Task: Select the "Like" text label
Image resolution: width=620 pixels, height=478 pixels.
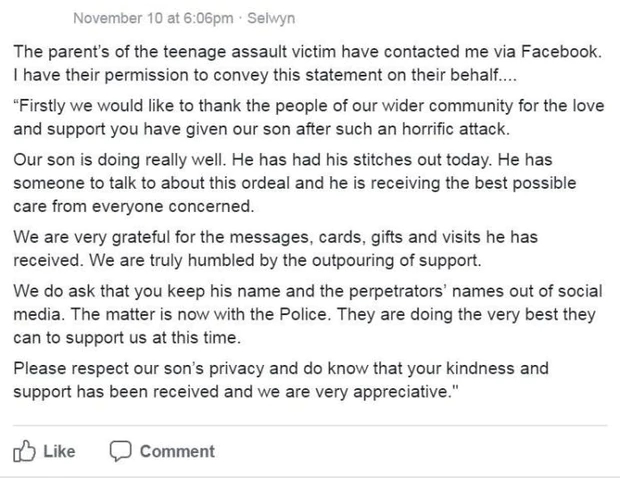Action: point(59,451)
